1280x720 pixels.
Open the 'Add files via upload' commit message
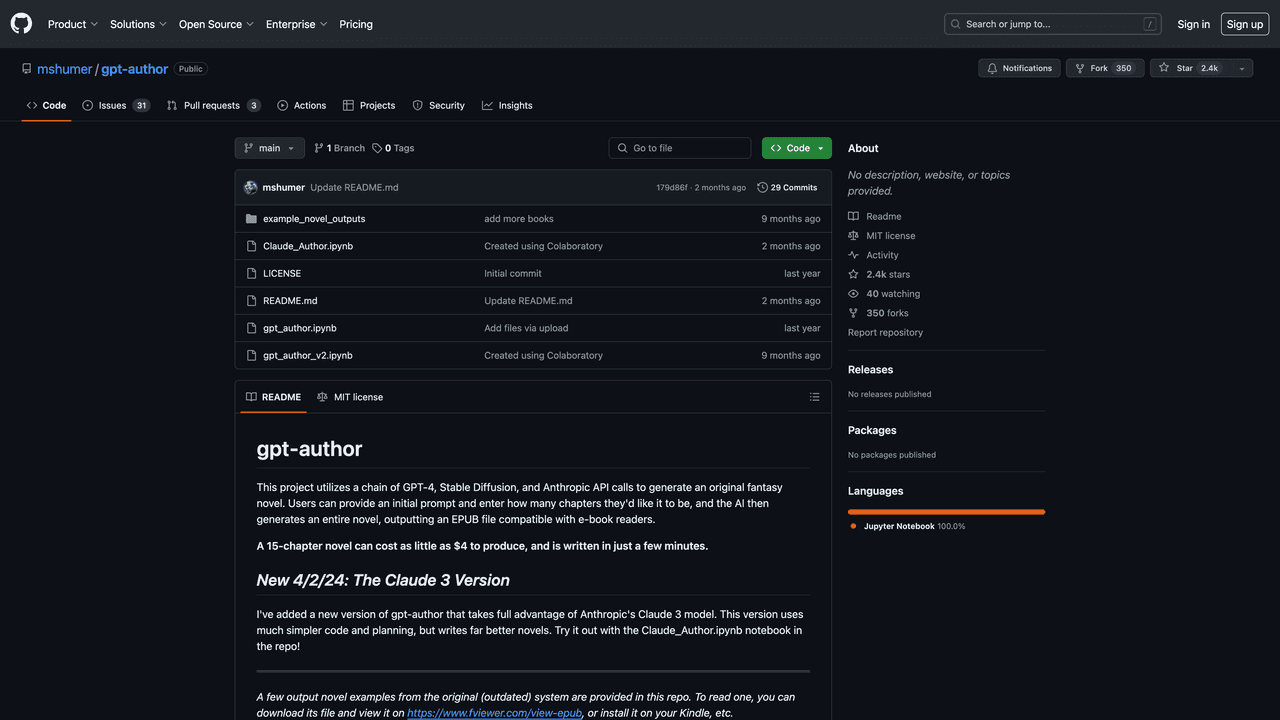tap(526, 328)
